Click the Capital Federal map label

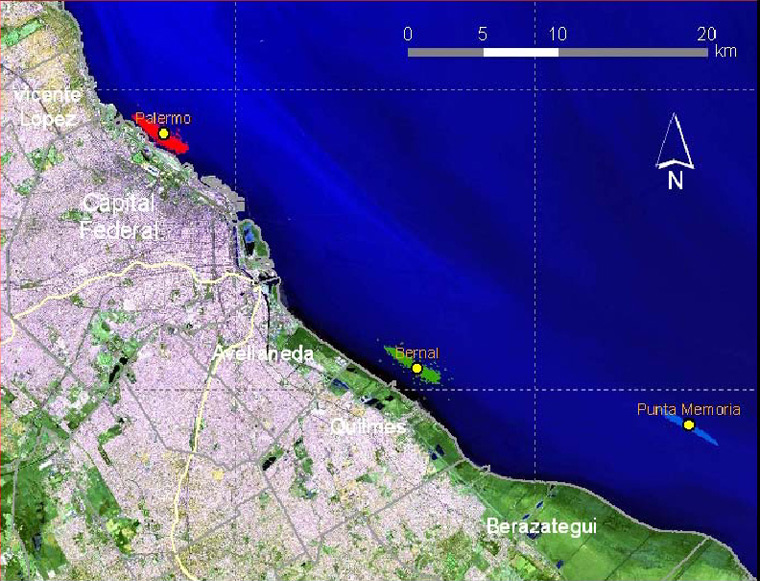click(119, 216)
